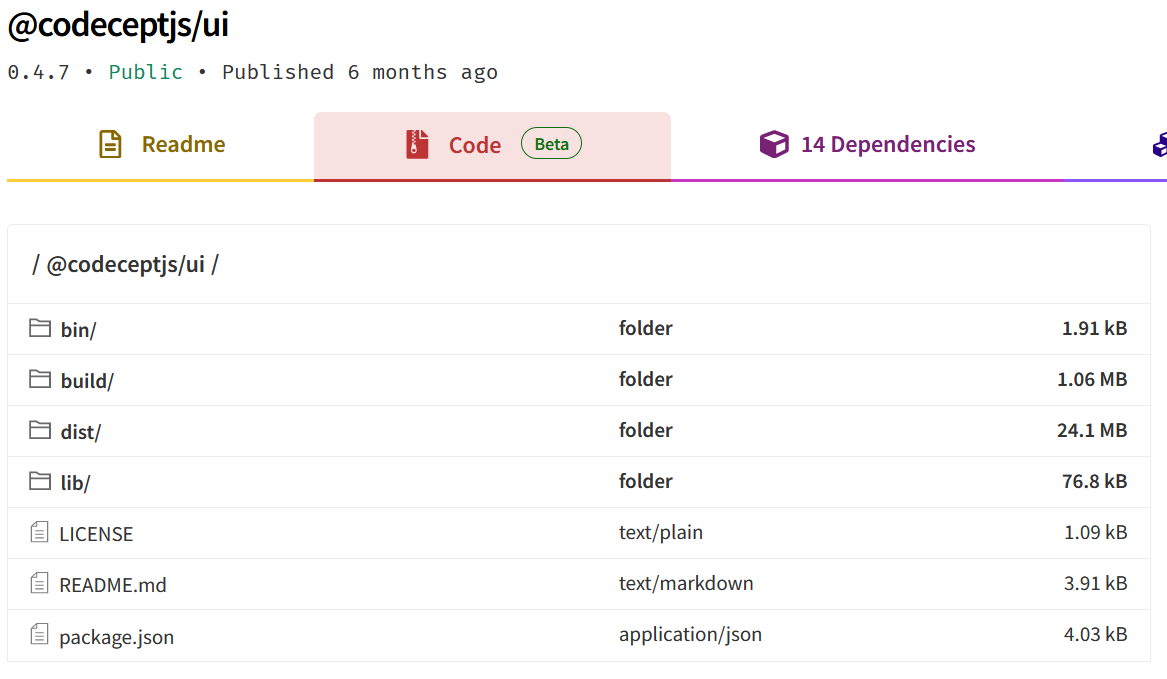Open the LICENSE file
The height and width of the screenshot is (679, 1167).
point(96,534)
